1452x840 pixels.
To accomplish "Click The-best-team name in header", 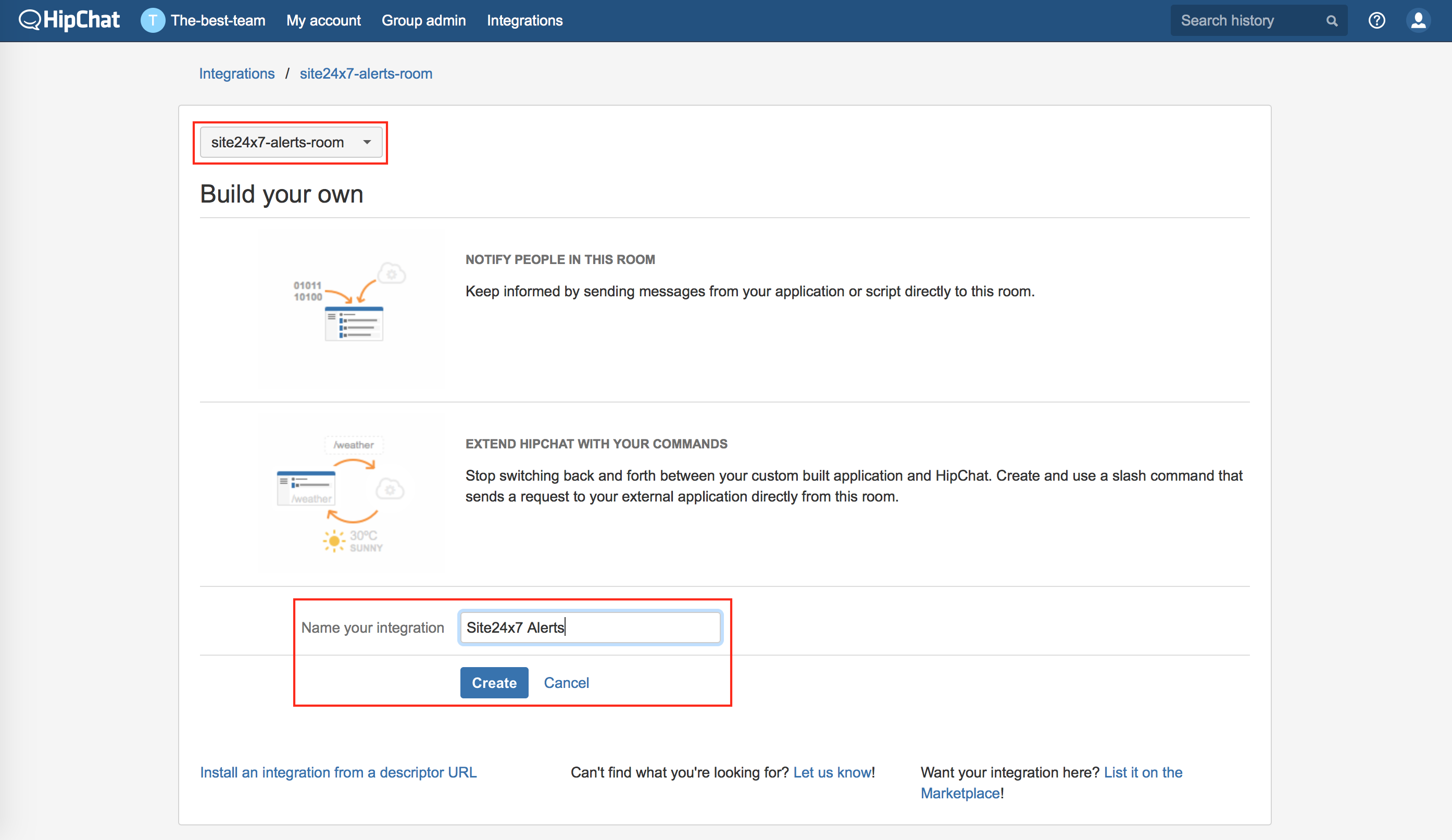I will [x=218, y=21].
